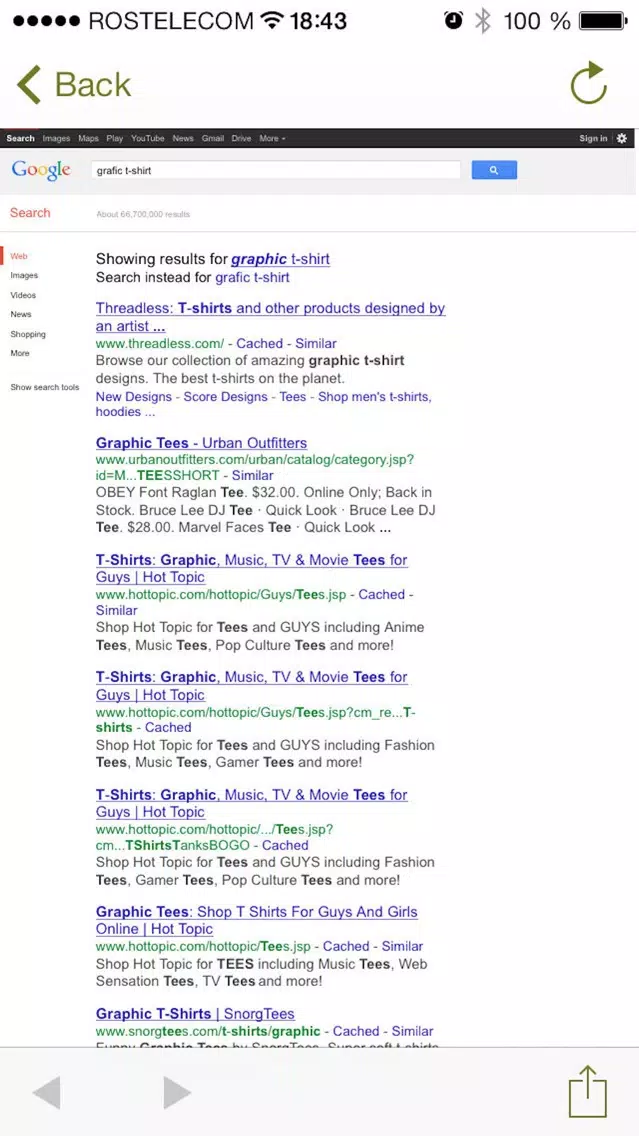Tap the battery indicator icon

603,21
